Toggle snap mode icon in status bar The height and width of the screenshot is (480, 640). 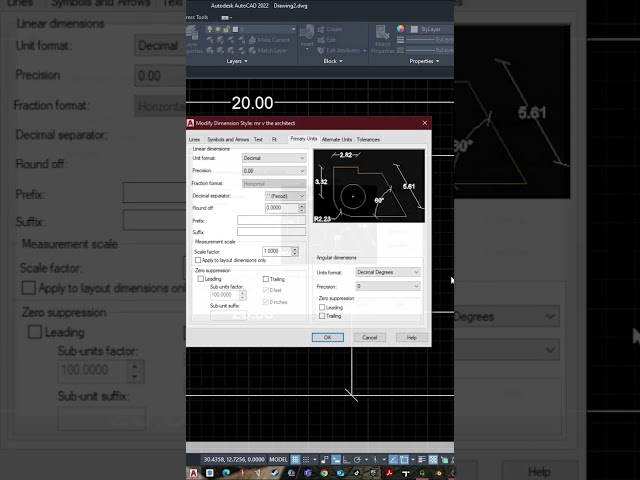(306, 460)
